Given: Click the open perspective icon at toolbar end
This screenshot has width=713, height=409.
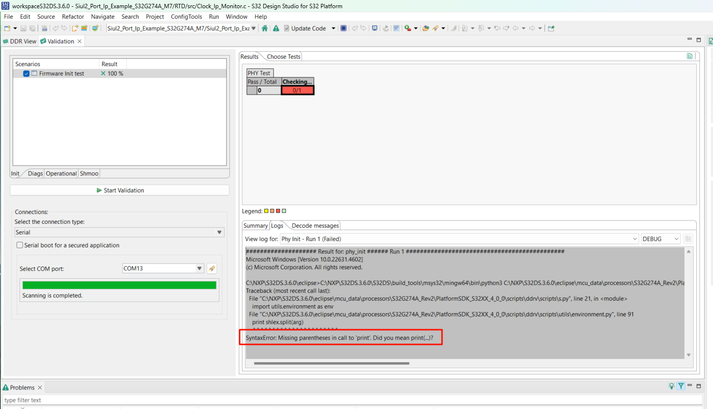Looking at the screenshot, I should (x=551, y=28).
